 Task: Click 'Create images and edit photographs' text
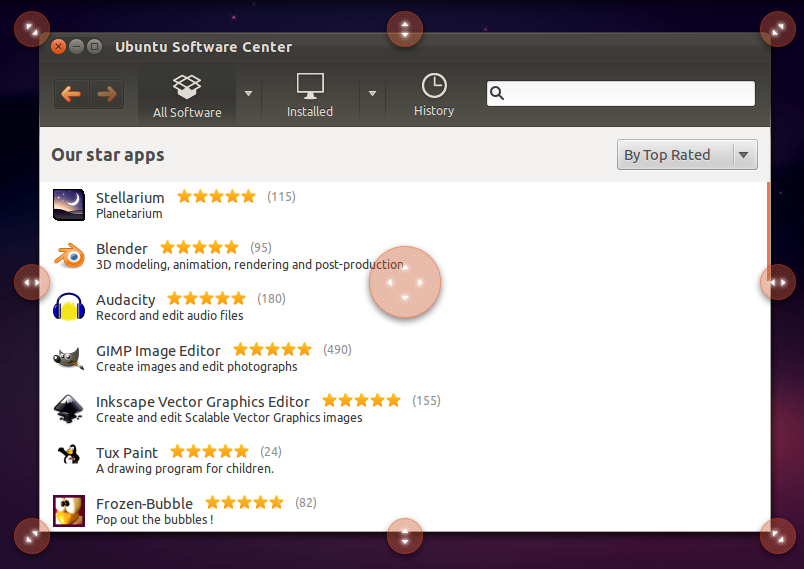196,367
